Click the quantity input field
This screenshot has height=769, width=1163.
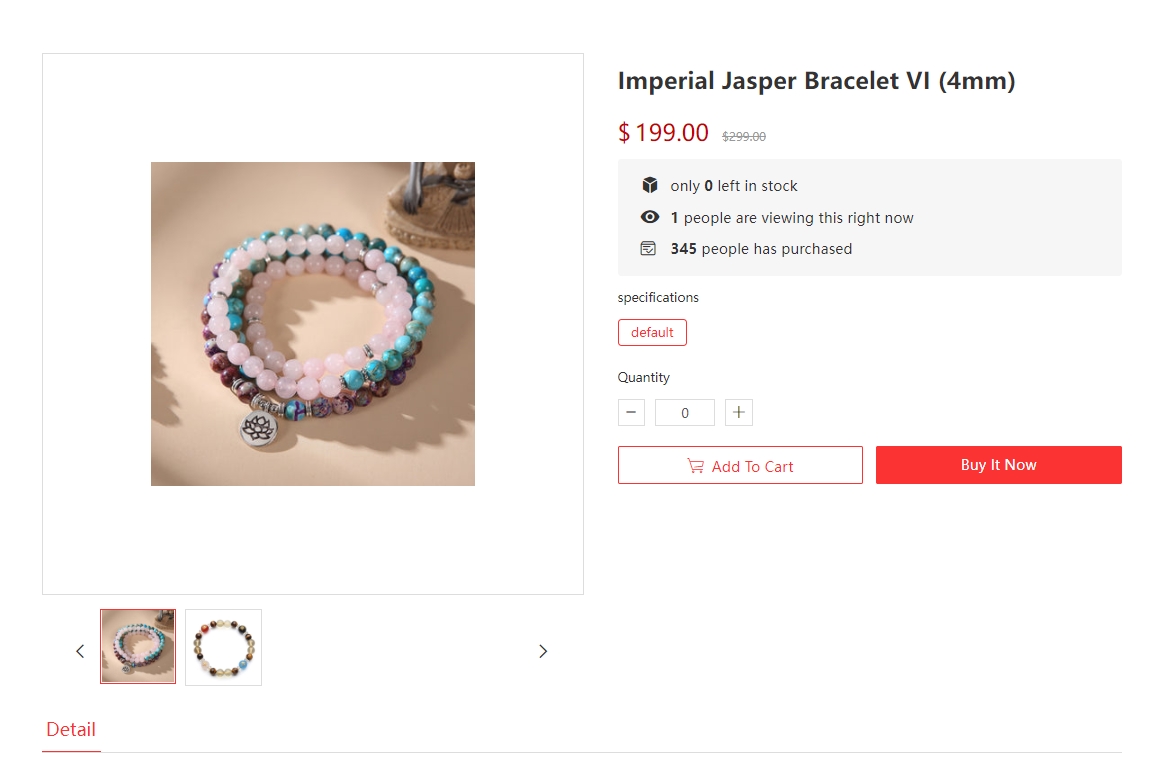[685, 412]
